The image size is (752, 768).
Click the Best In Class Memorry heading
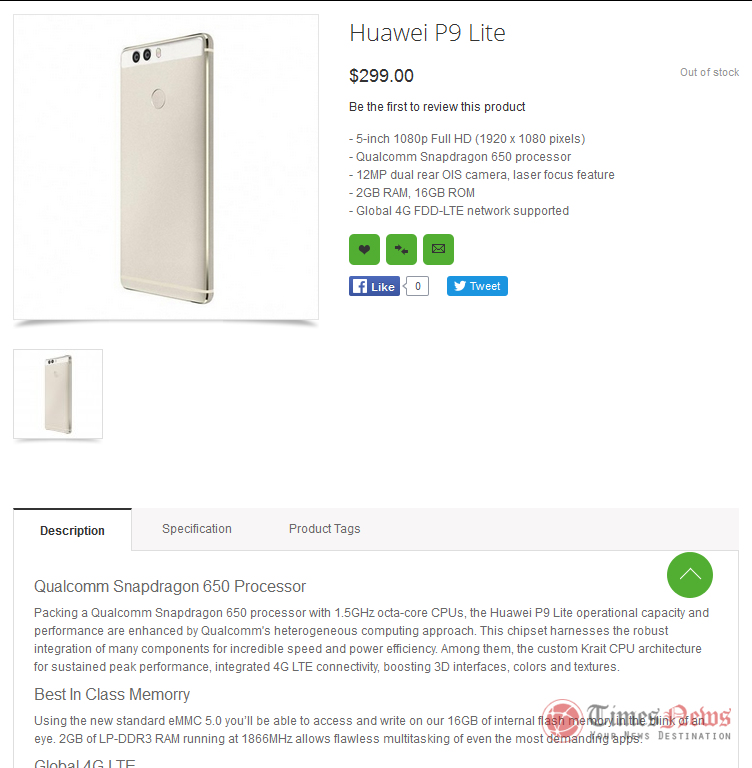coord(112,695)
